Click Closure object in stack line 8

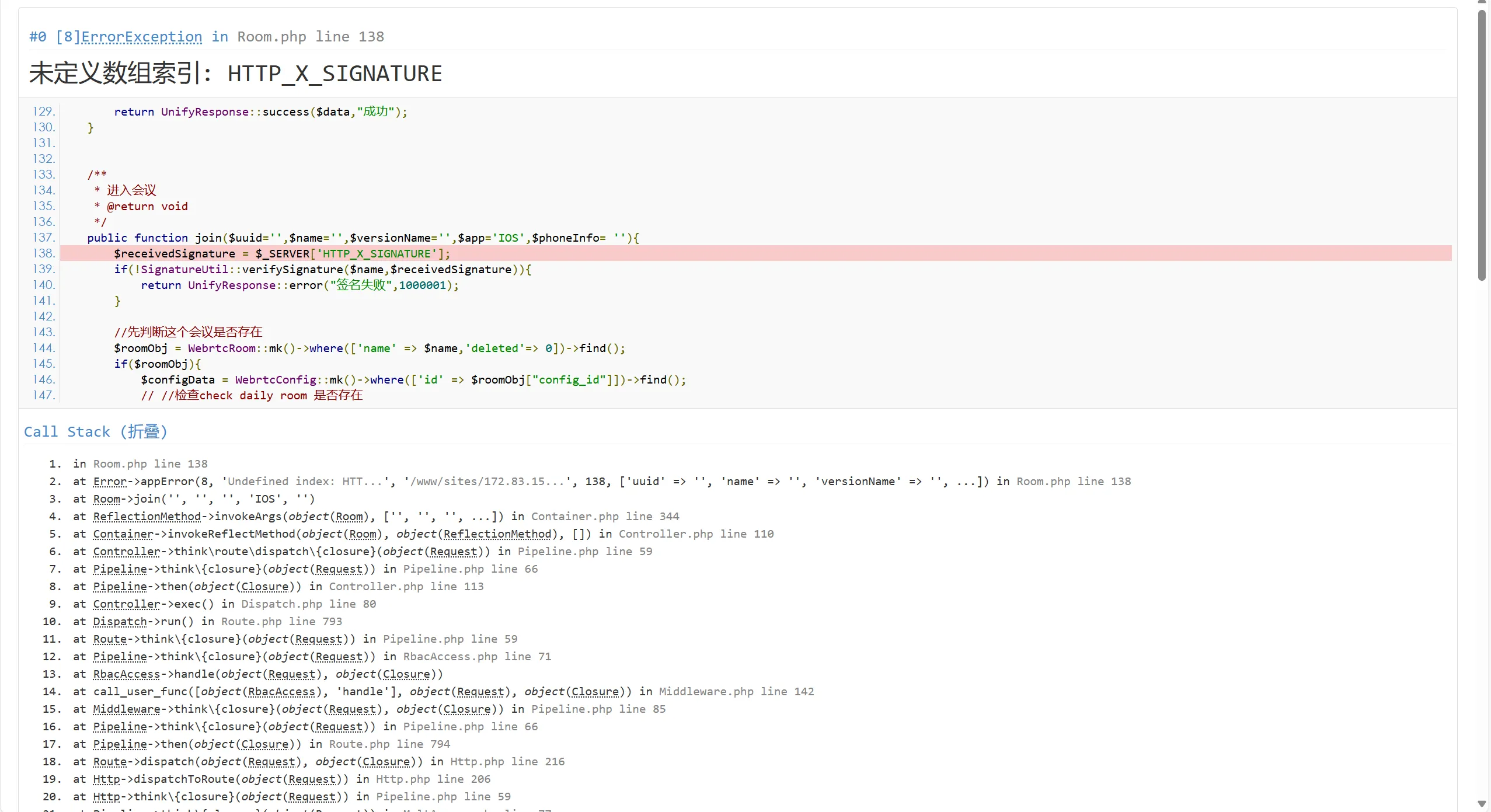pyautogui.click(x=265, y=587)
